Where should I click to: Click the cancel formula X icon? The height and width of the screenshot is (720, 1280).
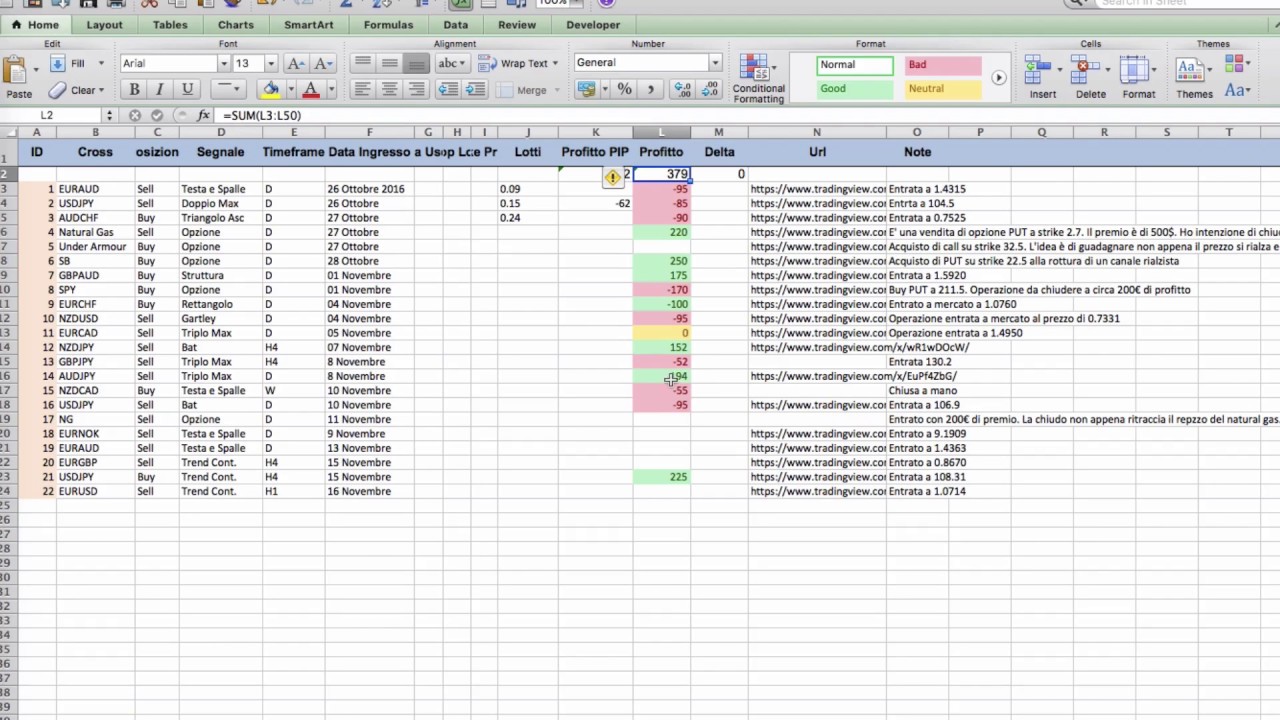coord(135,115)
